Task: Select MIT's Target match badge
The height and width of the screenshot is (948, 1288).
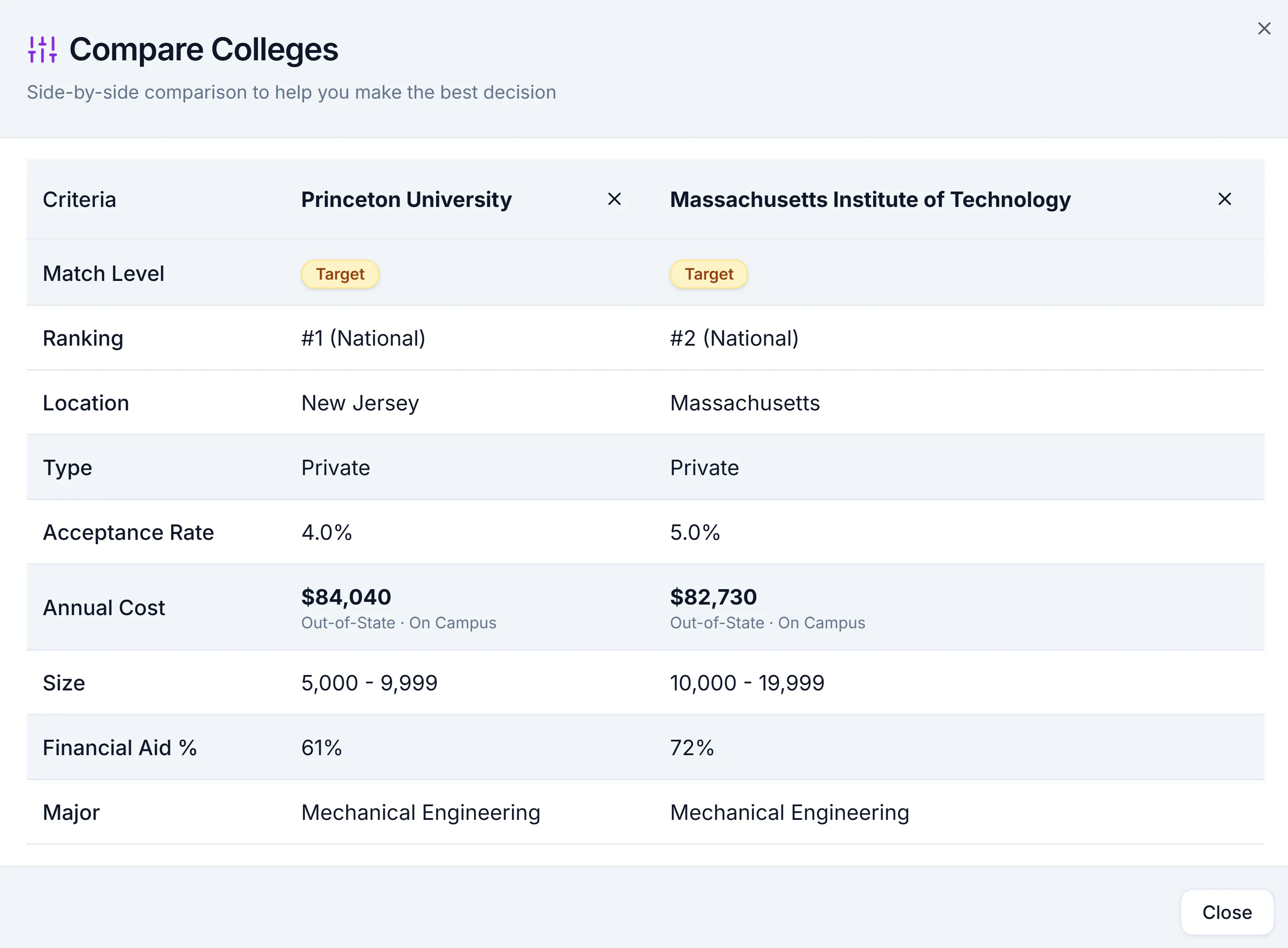Action: coord(709,274)
